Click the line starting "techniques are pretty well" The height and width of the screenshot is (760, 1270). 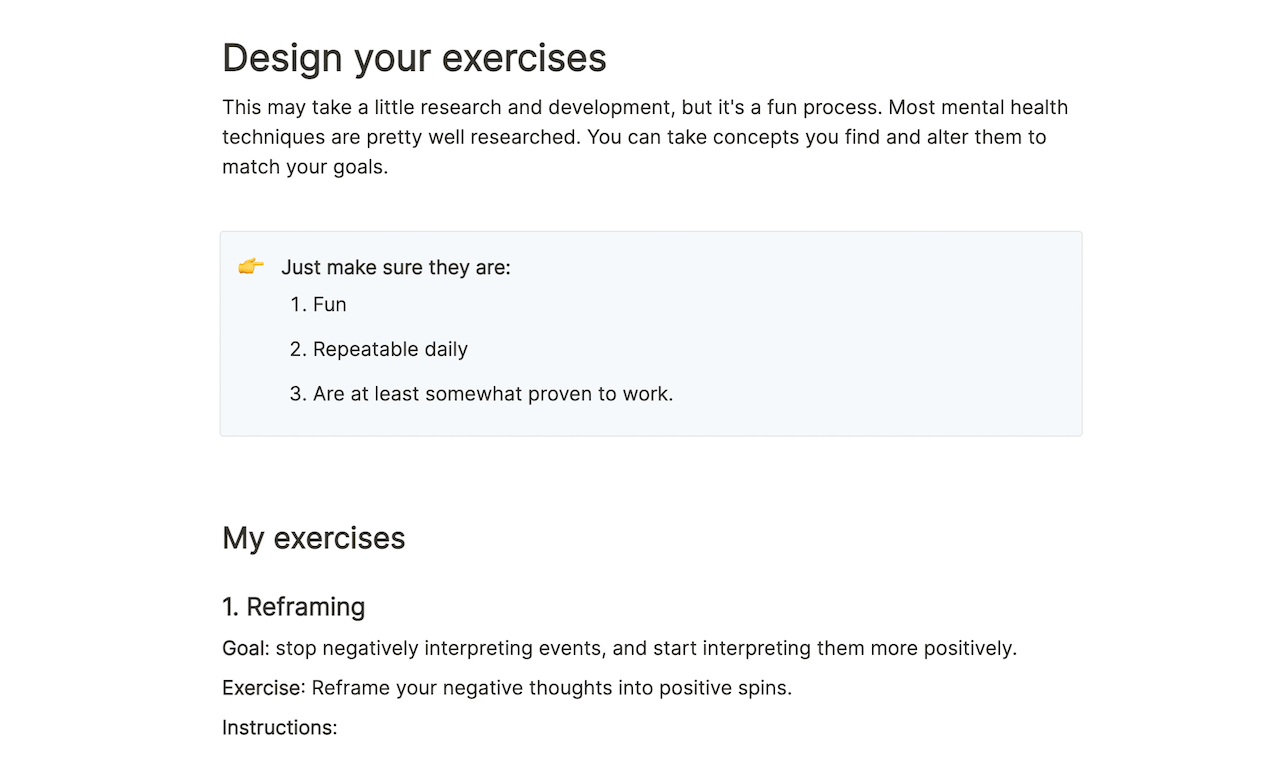point(400,137)
